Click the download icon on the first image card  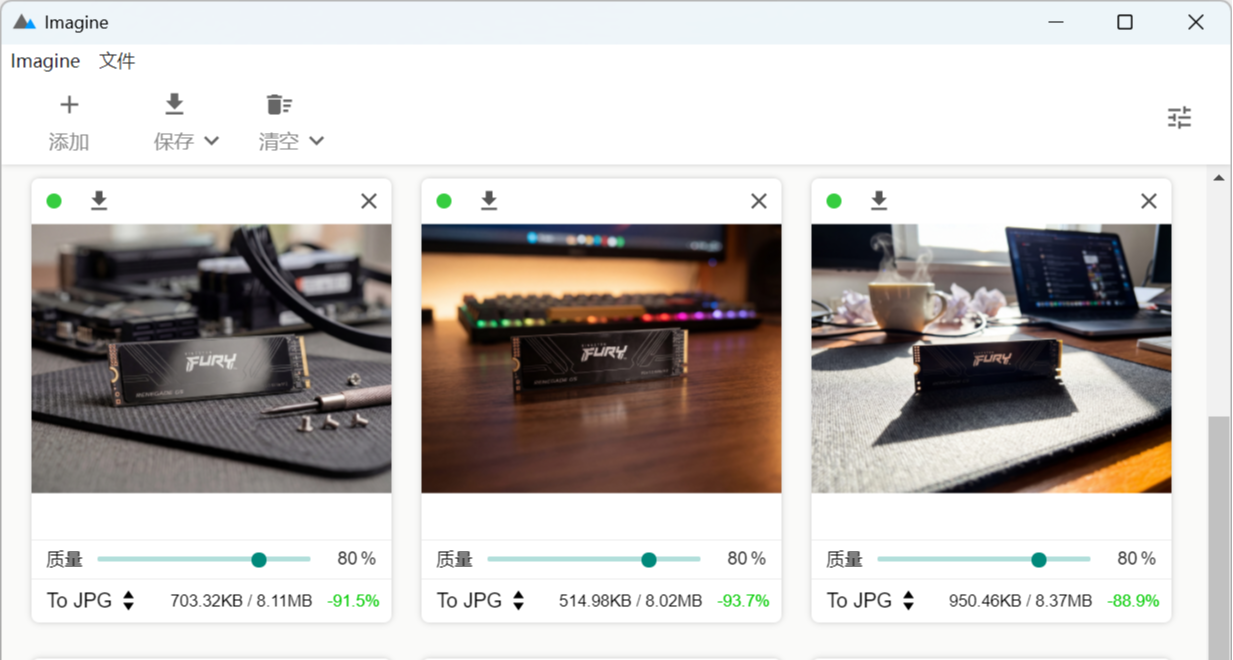pyautogui.click(x=98, y=200)
